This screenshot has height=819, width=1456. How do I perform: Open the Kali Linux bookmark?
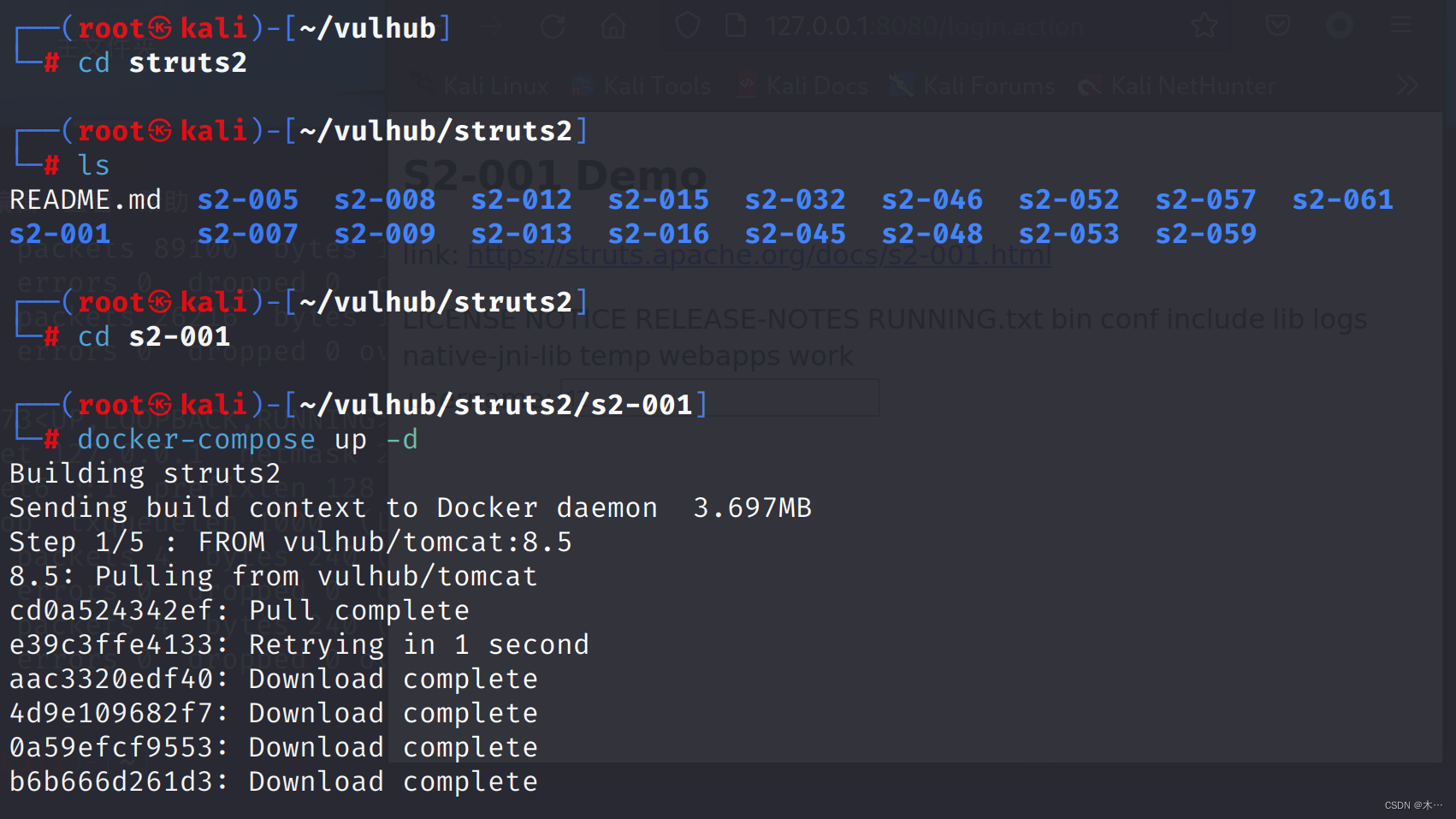pyautogui.click(x=483, y=86)
